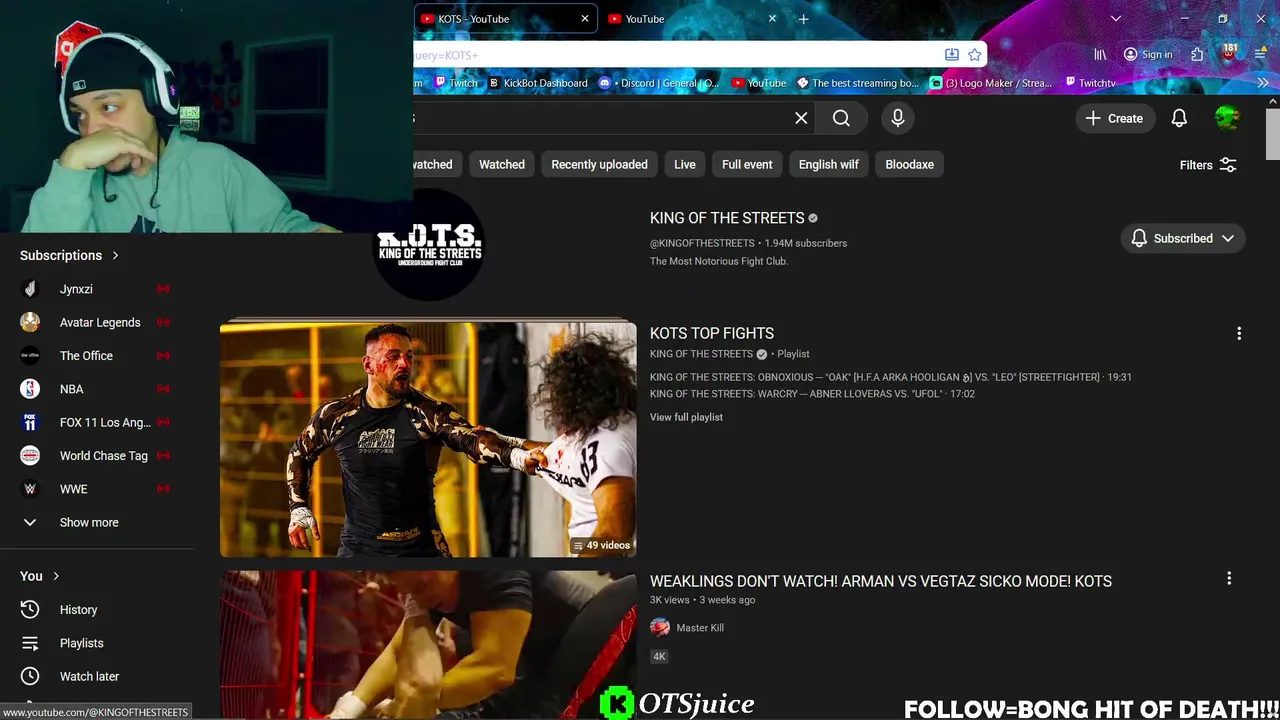Viewport: 1280px width, 720px height.
Task: Click View full playlist link
Action: [686, 417]
